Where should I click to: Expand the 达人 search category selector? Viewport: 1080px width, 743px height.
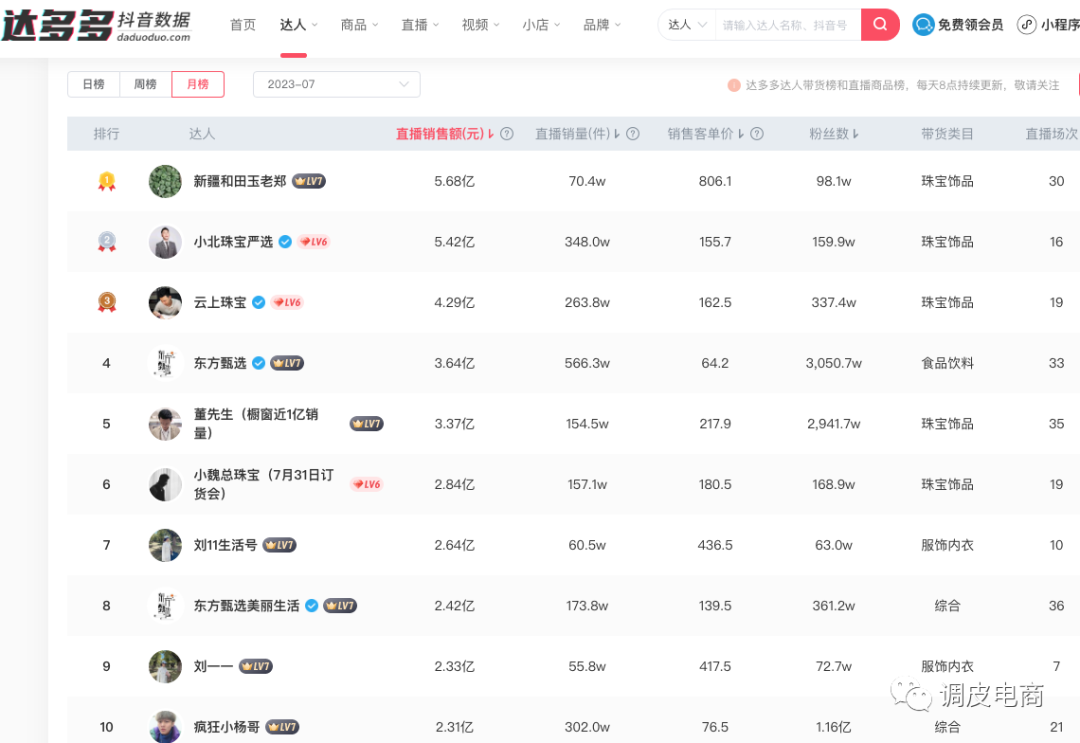[x=686, y=24]
